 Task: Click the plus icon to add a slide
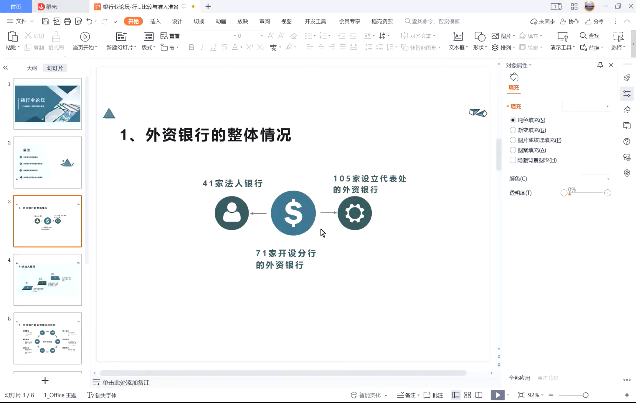point(45,381)
